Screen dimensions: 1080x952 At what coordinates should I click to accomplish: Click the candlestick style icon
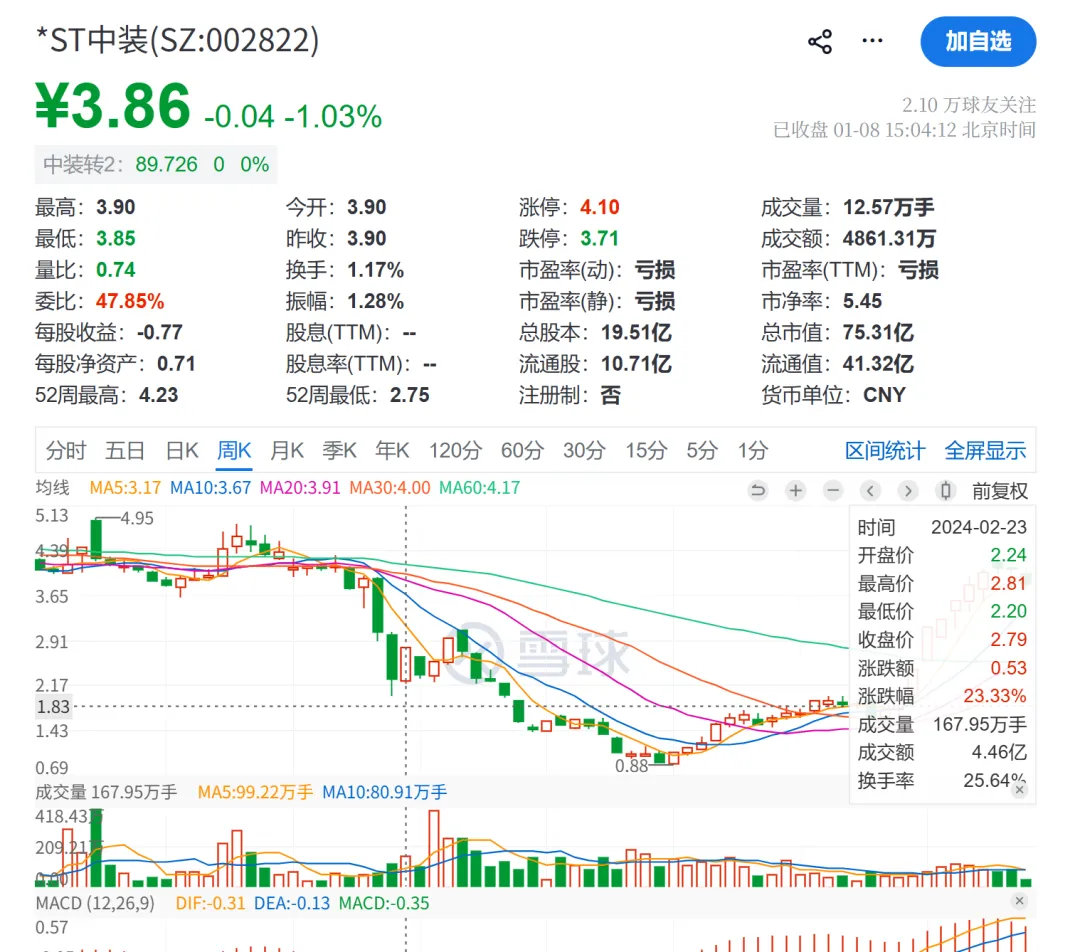(x=946, y=490)
